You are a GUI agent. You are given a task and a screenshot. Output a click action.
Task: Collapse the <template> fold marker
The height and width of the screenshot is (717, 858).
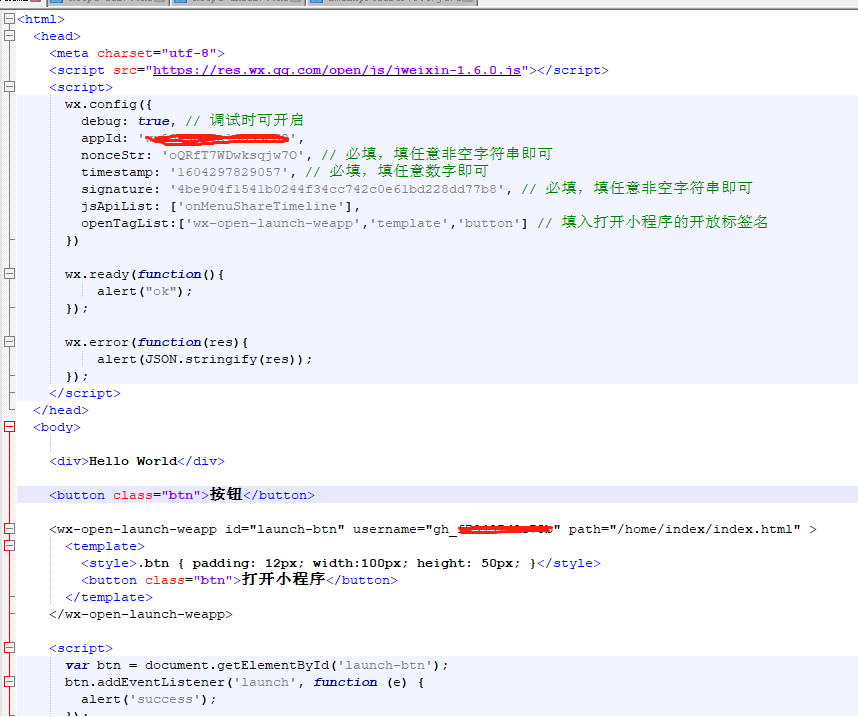[x=9, y=546]
